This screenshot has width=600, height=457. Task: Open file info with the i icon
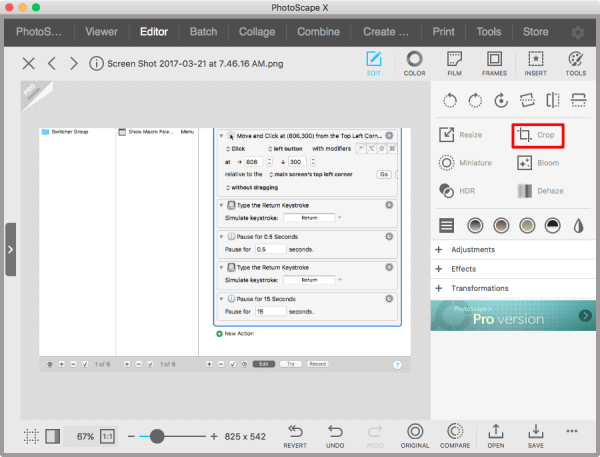[x=96, y=64]
